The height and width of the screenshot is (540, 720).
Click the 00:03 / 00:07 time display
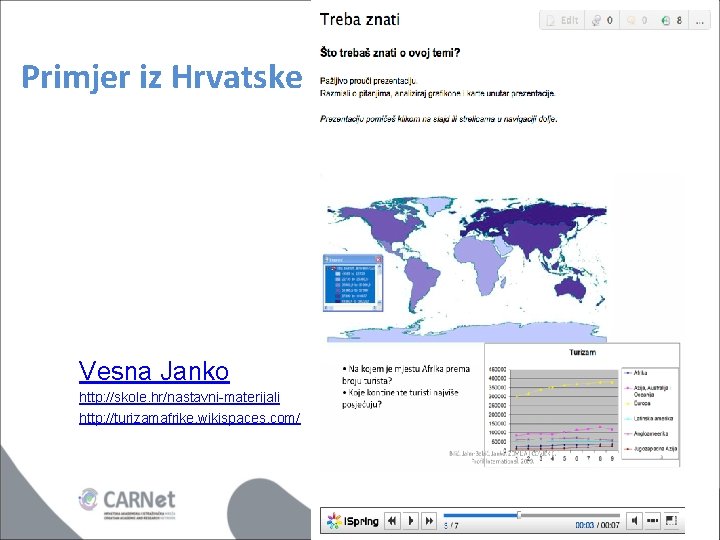pyautogui.click(x=597, y=525)
